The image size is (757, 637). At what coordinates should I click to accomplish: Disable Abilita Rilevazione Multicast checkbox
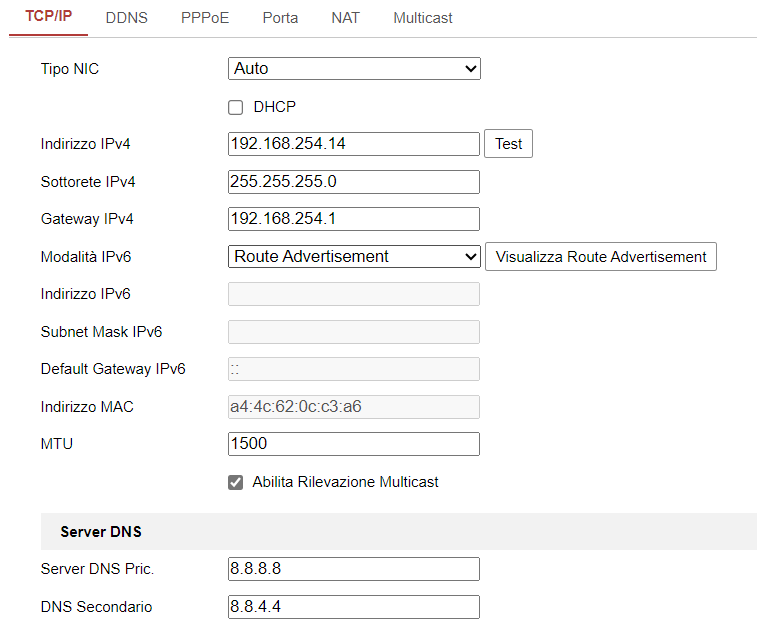pos(236,482)
